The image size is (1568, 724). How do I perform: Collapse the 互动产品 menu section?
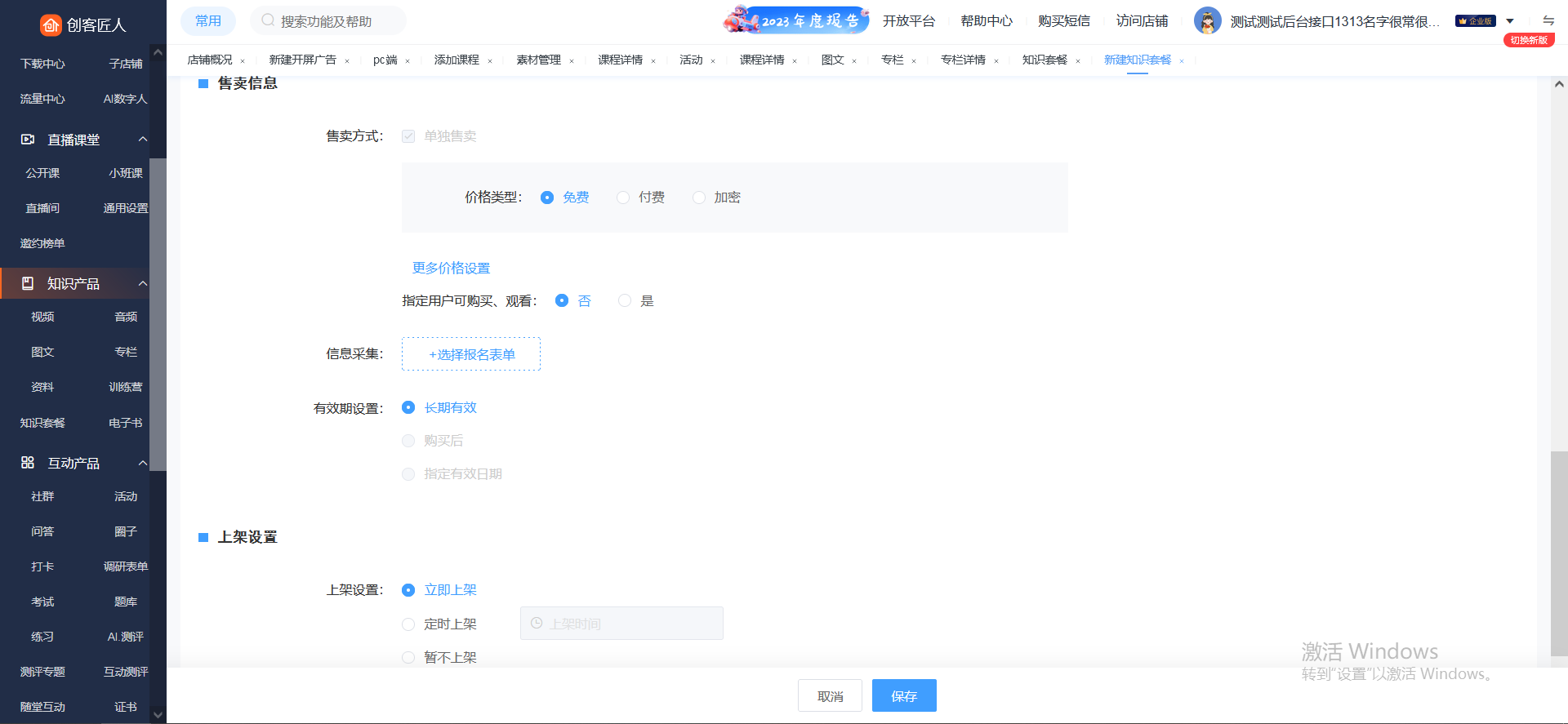(143, 463)
